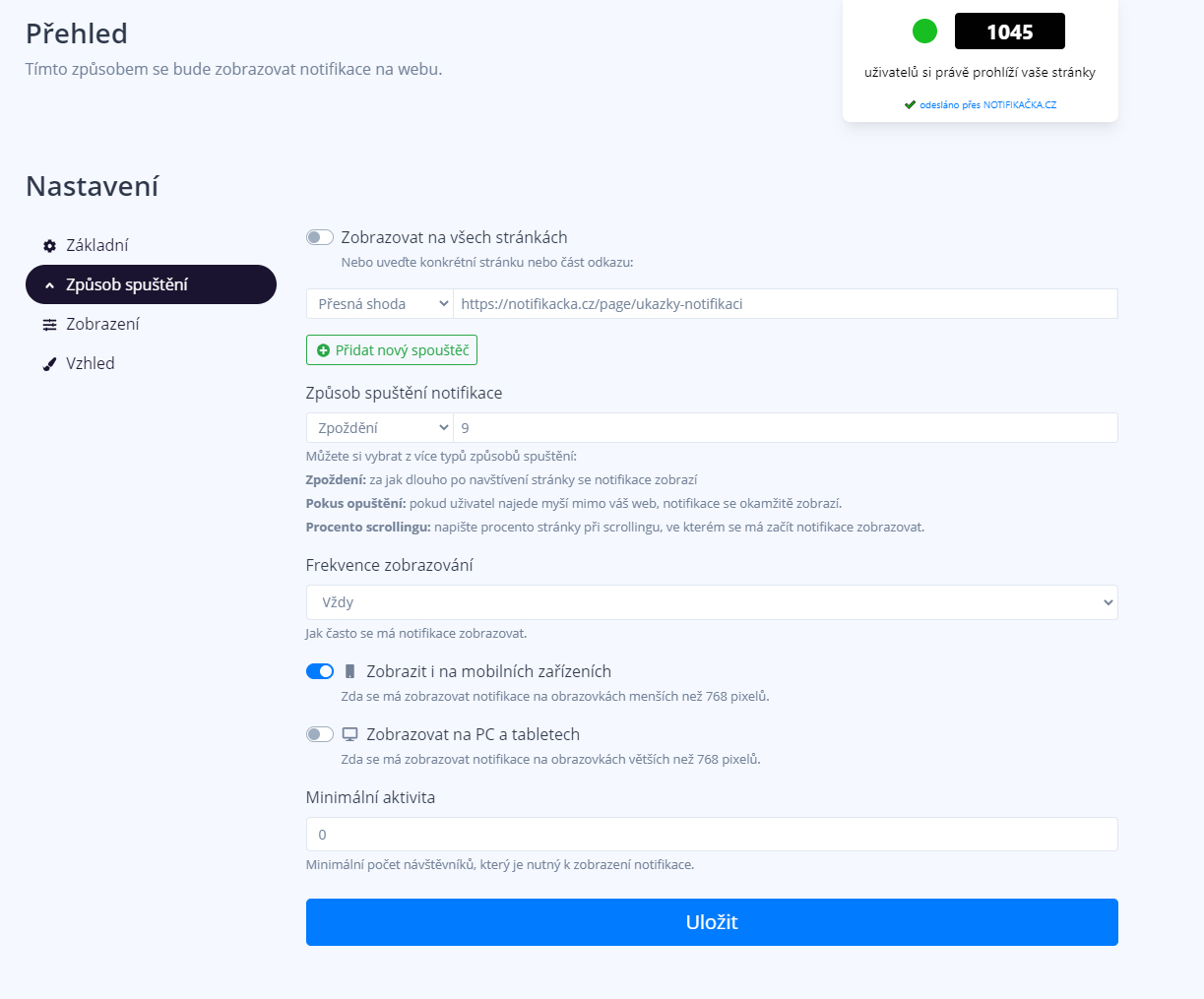Open the Přesná shoda match type dropdown

(380, 304)
